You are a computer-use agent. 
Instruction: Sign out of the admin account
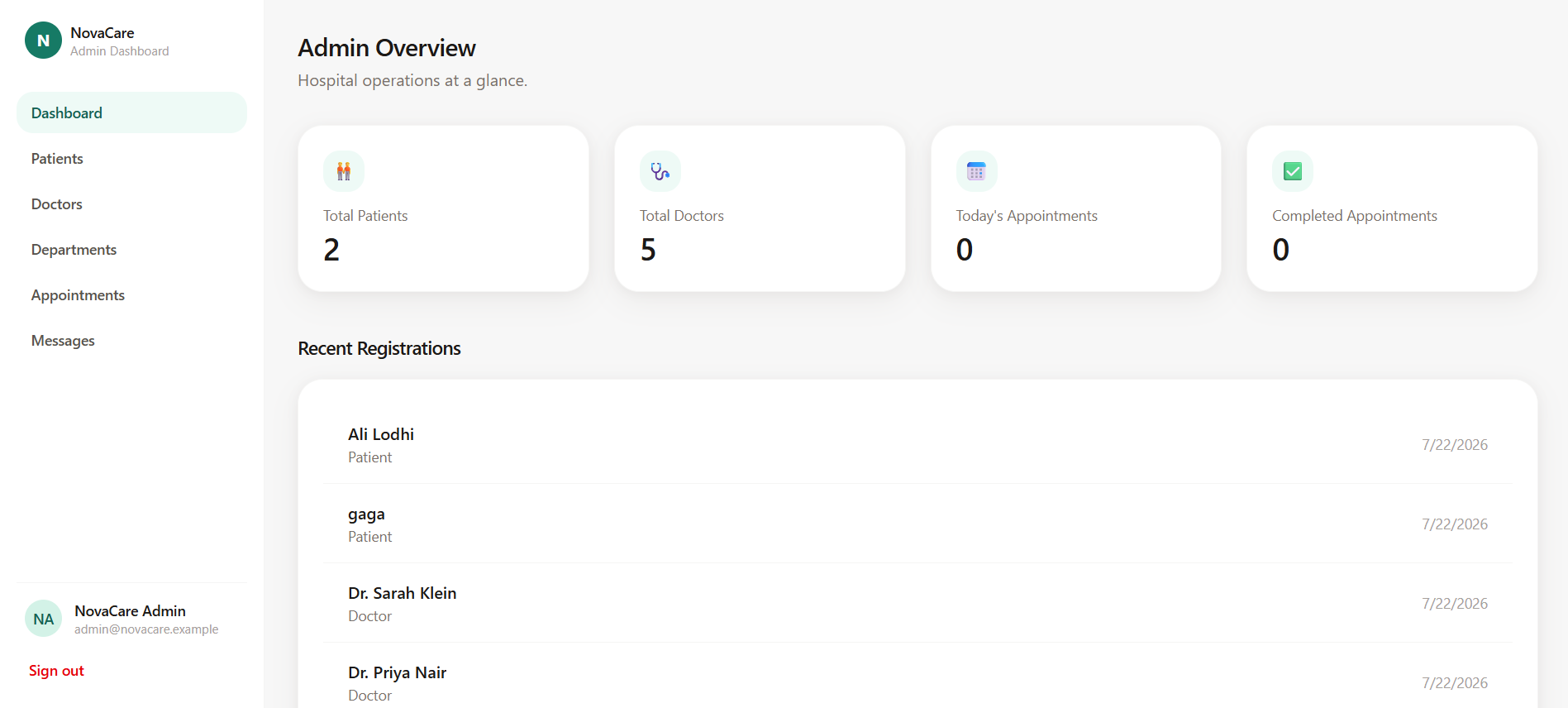56,671
